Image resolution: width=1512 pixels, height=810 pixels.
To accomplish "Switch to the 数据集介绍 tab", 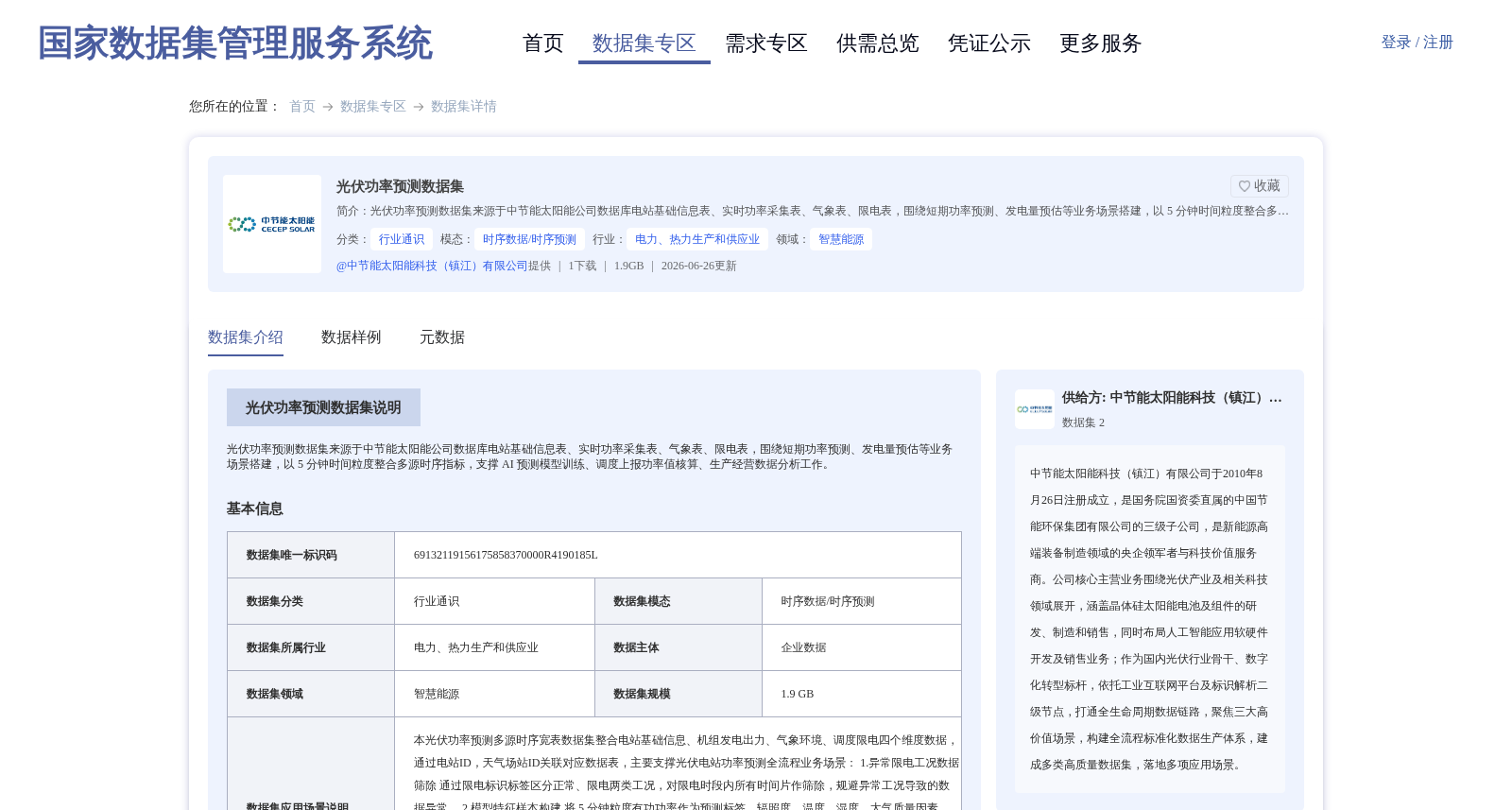I will pyautogui.click(x=246, y=337).
